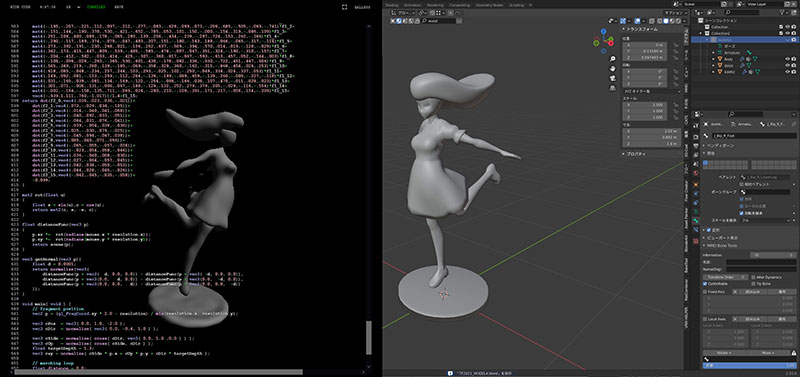Open the Tool properties tab icon
This screenshot has height=377, width=800.
[x=696, y=125]
